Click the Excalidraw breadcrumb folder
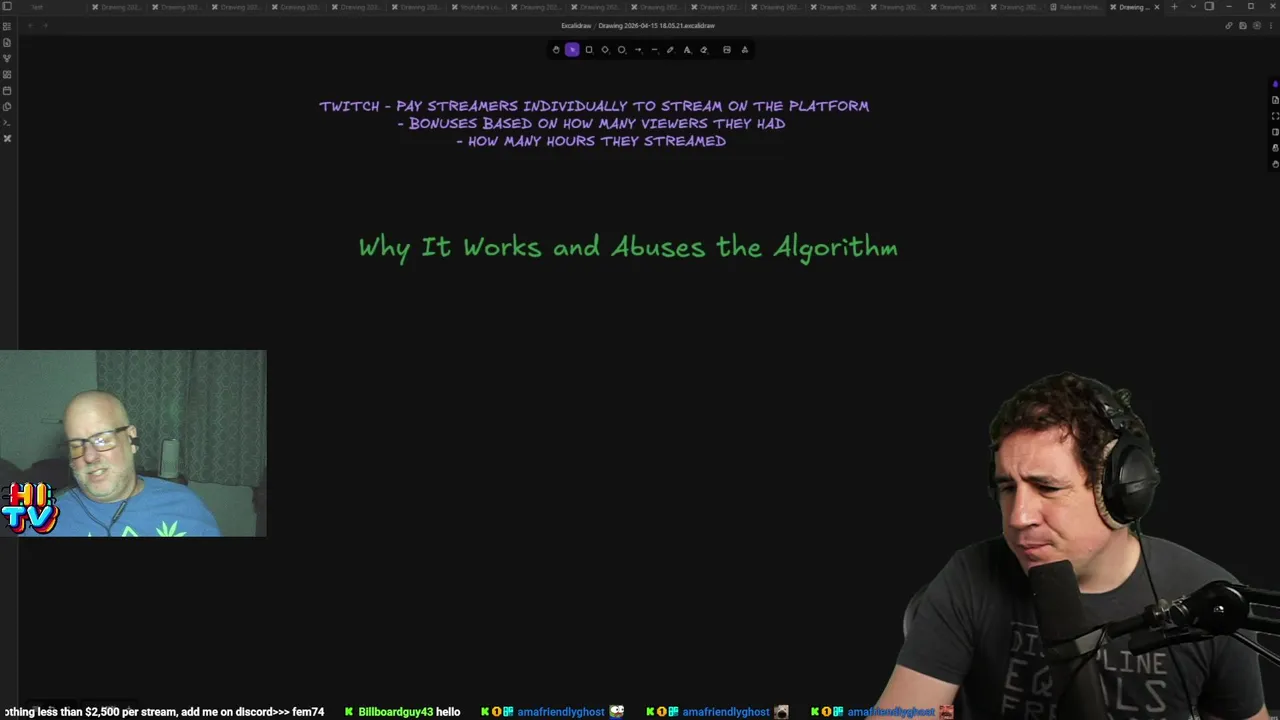The image size is (1280, 720). point(576,26)
